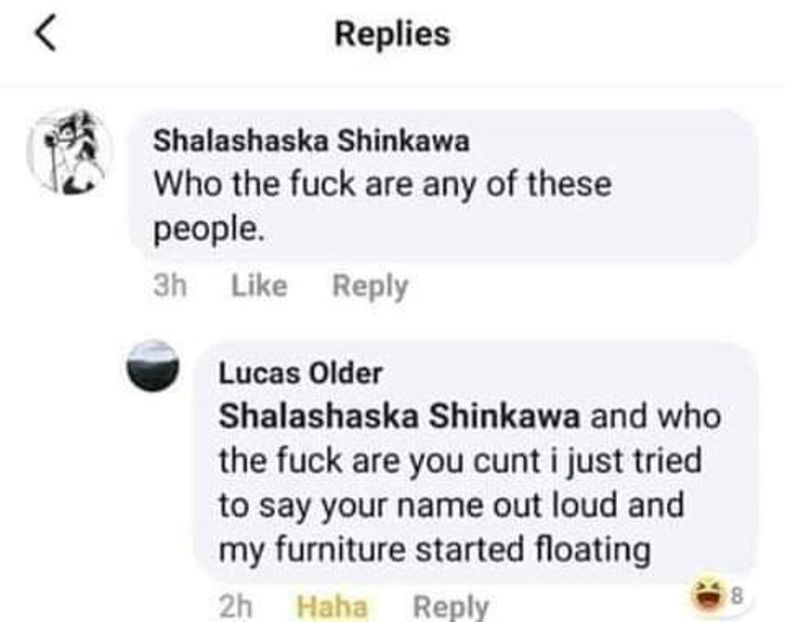Reply to Shalashaska Shinkawa's comment
Screen dimensions: 785x622
pos(370,286)
